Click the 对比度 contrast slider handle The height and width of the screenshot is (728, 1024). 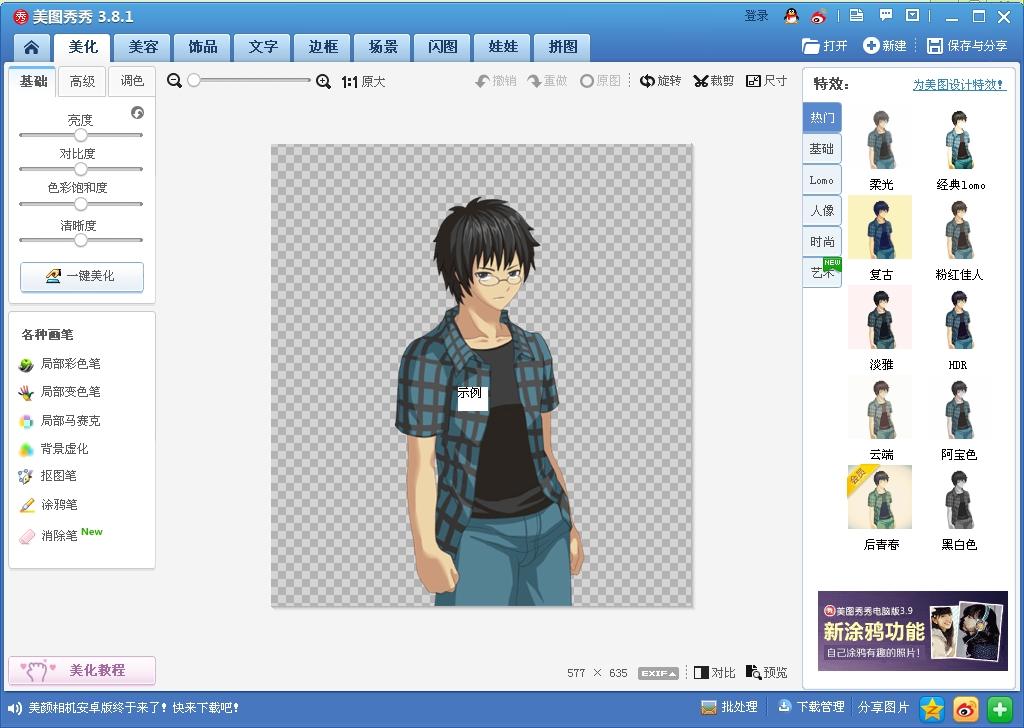(x=80, y=169)
